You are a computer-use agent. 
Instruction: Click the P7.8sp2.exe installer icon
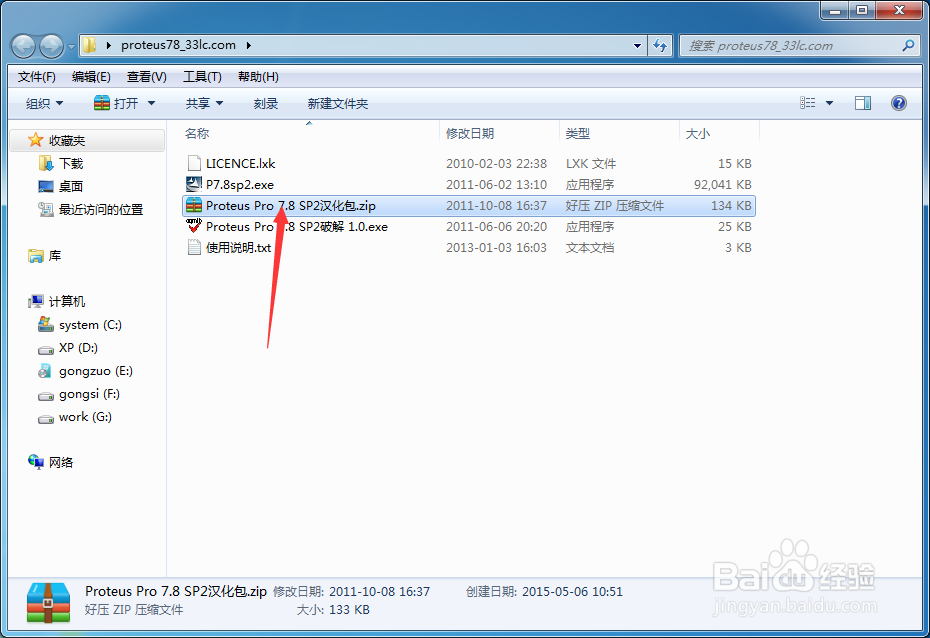pos(194,184)
